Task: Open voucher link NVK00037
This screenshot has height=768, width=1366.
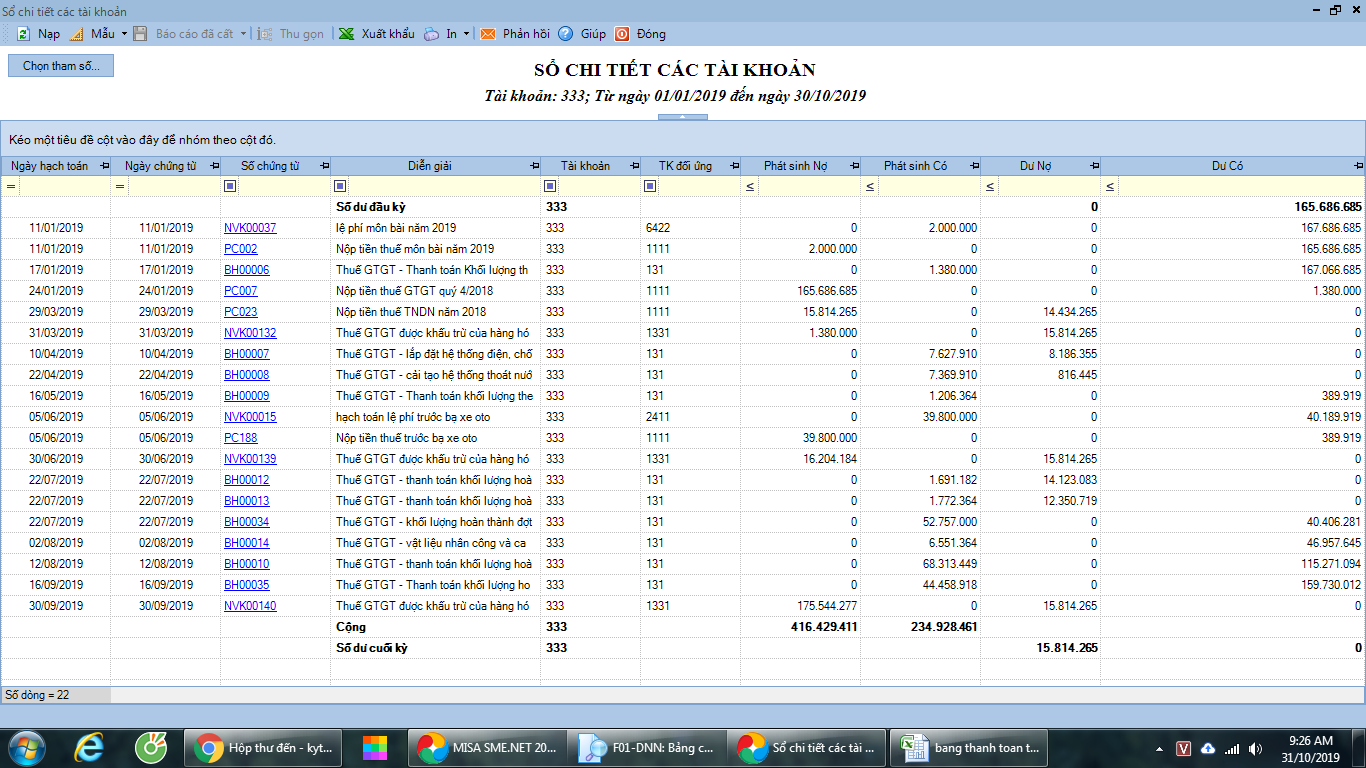Action: coord(250,228)
